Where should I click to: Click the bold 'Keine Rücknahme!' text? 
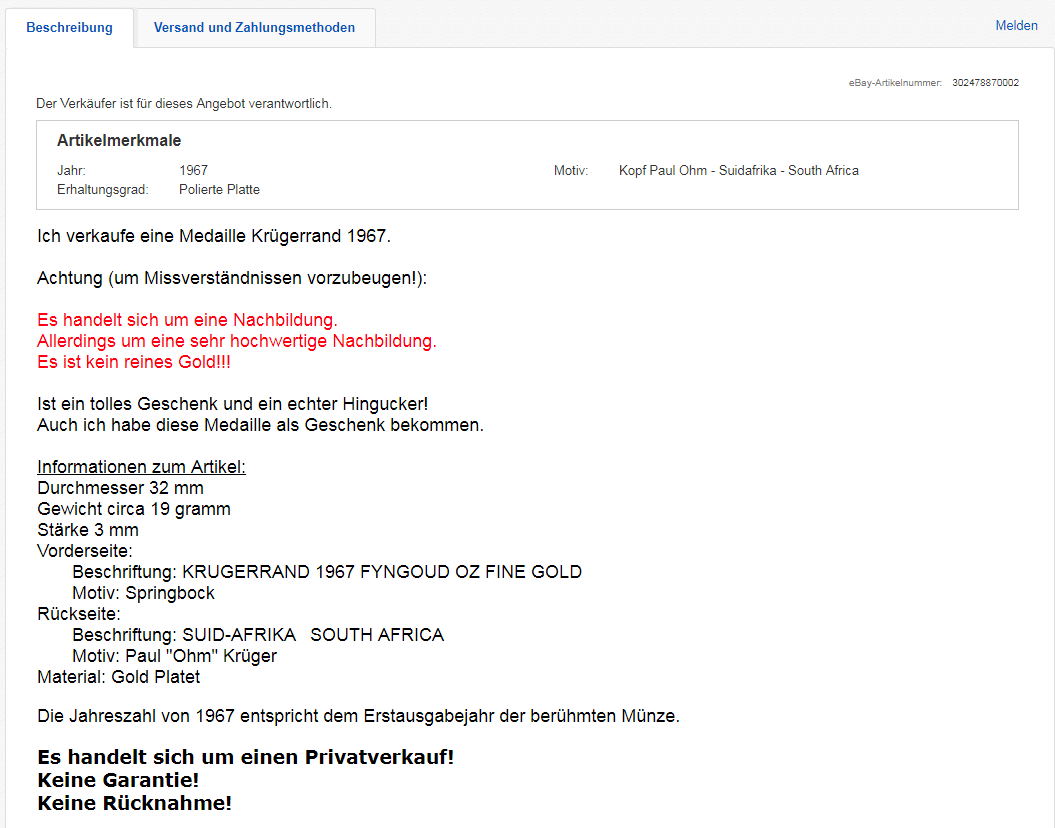(x=135, y=803)
